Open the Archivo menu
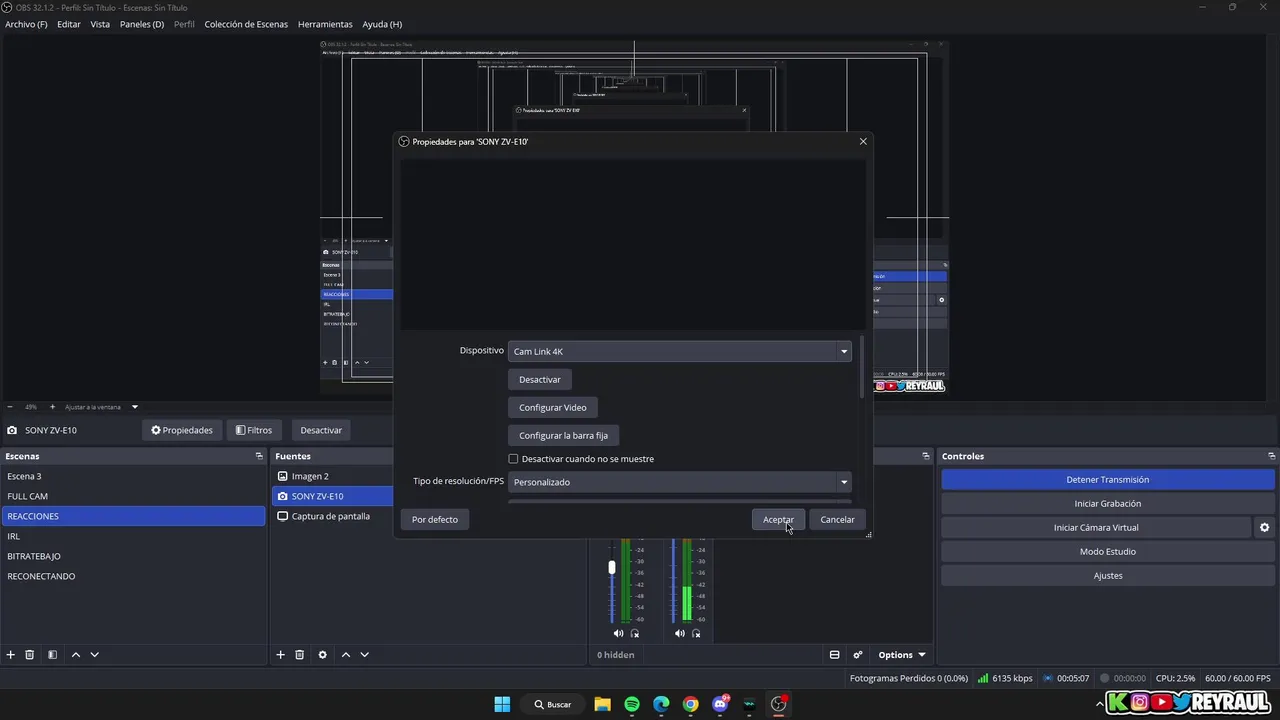 (26, 24)
